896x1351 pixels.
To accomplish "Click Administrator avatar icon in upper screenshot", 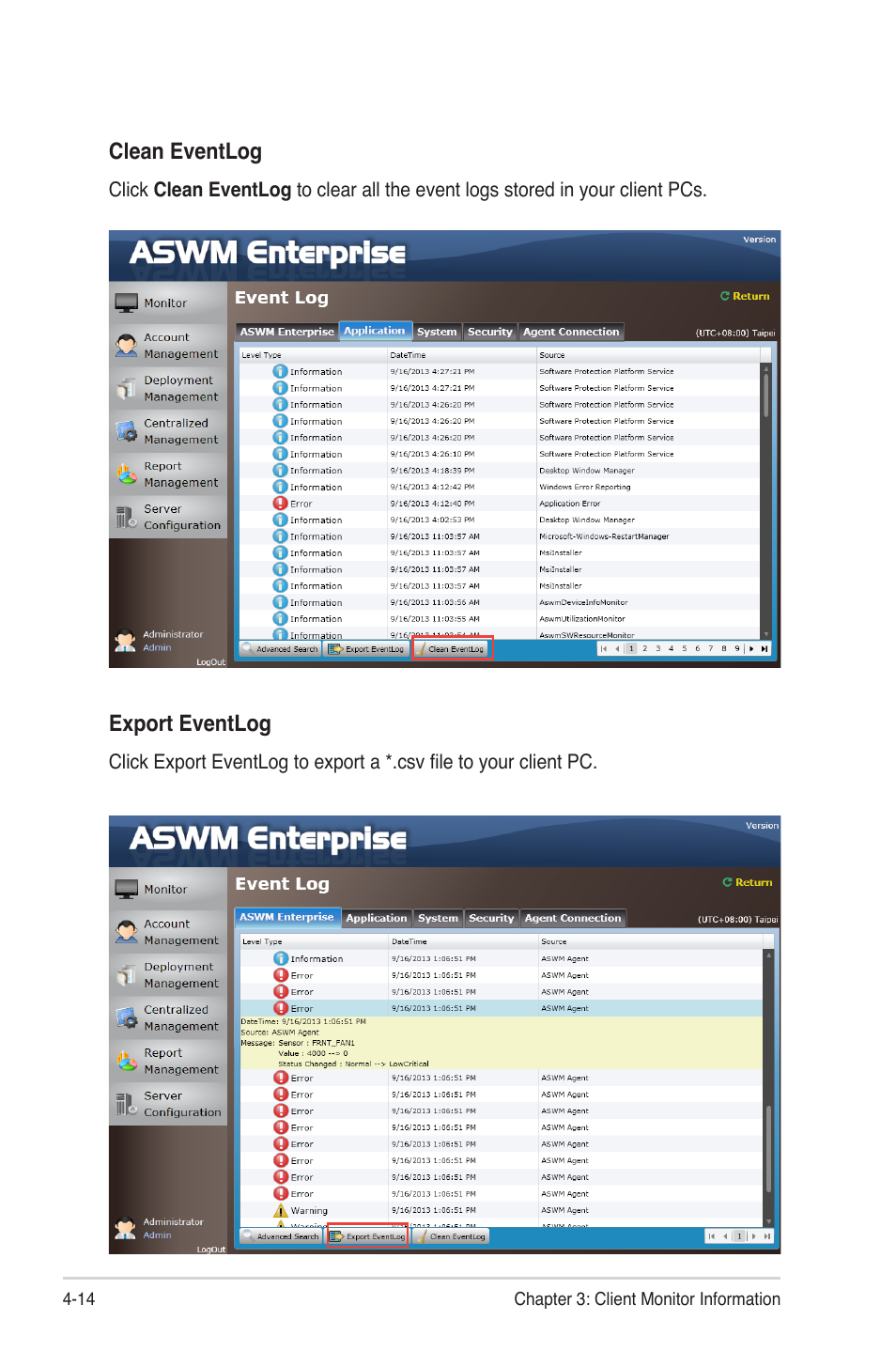I will (x=125, y=641).
